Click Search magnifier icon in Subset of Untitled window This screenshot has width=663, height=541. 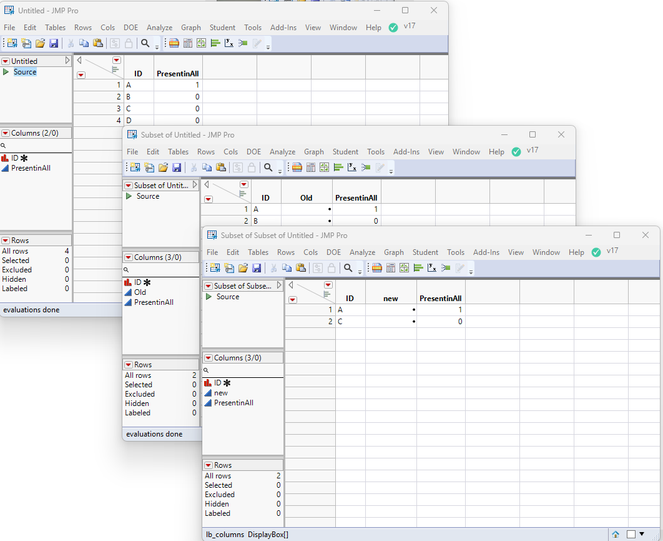[x=268, y=168]
